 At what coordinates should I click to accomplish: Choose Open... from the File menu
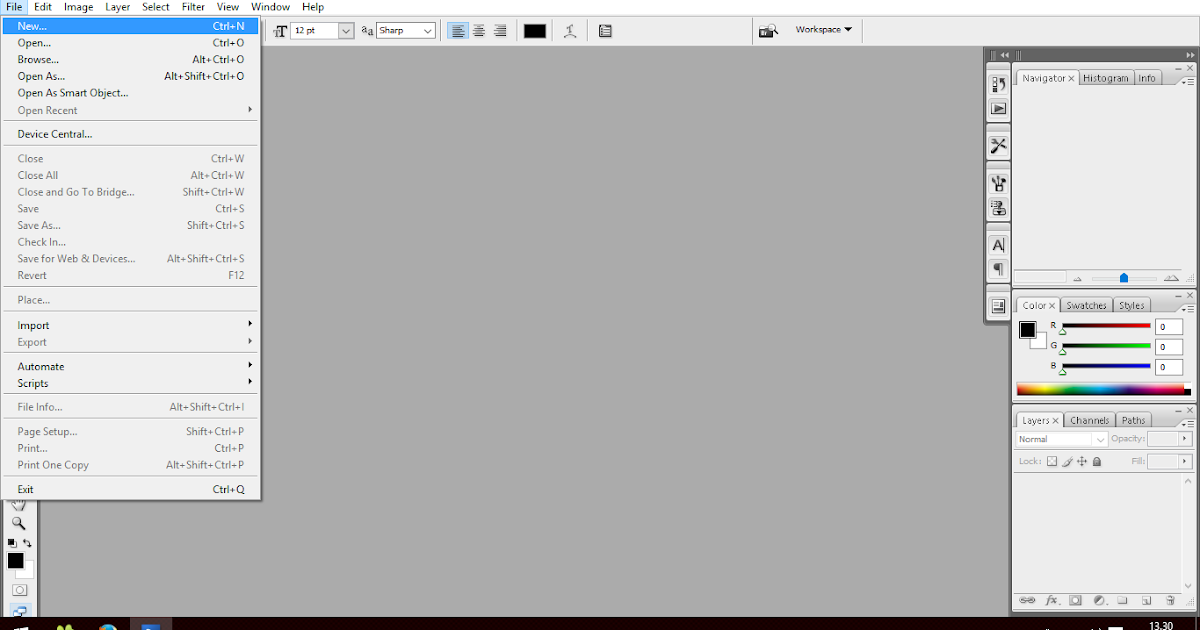tap(130, 43)
